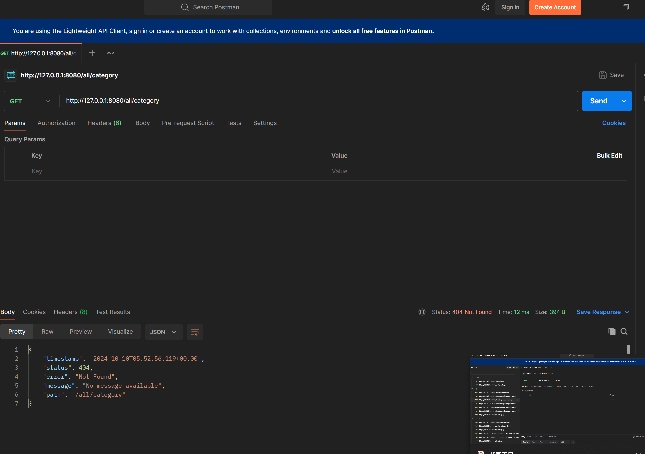This screenshot has width=645, height=454.
Task: Open response search with magnifier icon
Action: [x=624, y=331]
